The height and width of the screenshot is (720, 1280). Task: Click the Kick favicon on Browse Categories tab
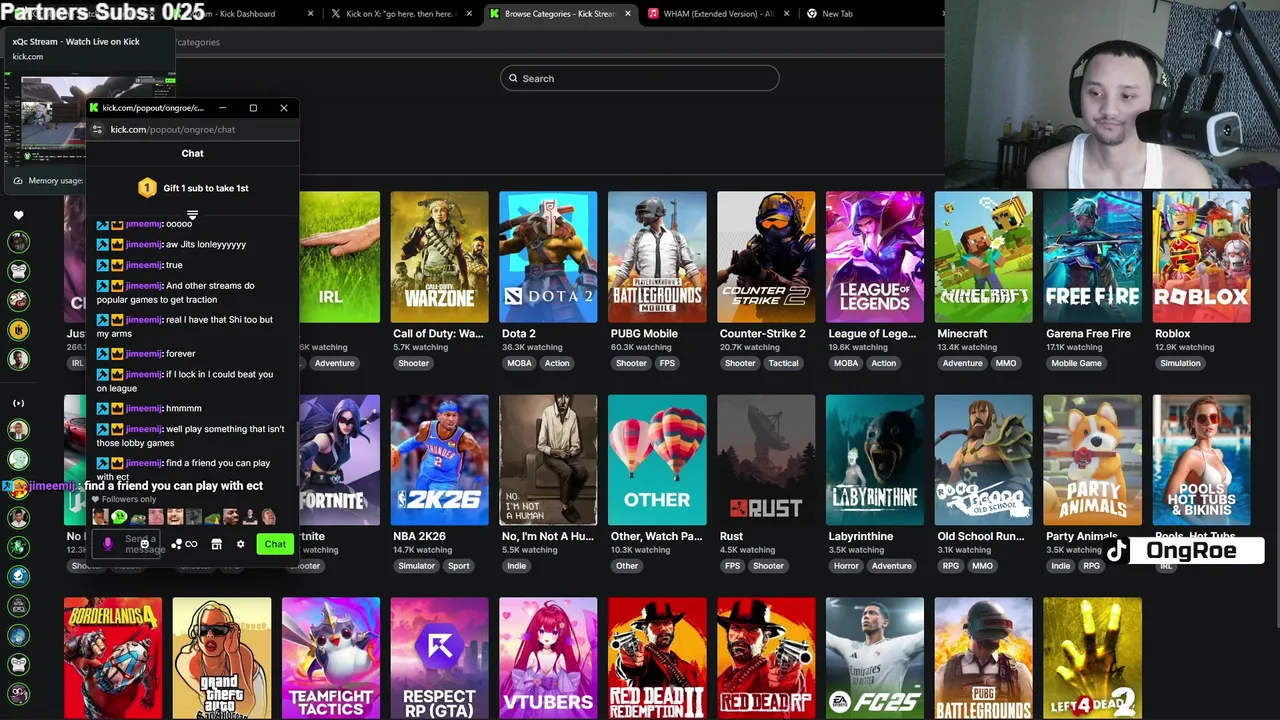click(494, 14)
